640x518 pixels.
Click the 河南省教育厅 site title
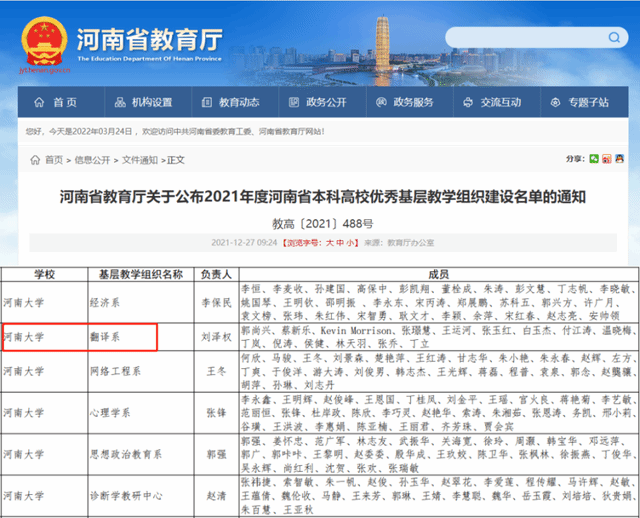(x=150, y=40)
